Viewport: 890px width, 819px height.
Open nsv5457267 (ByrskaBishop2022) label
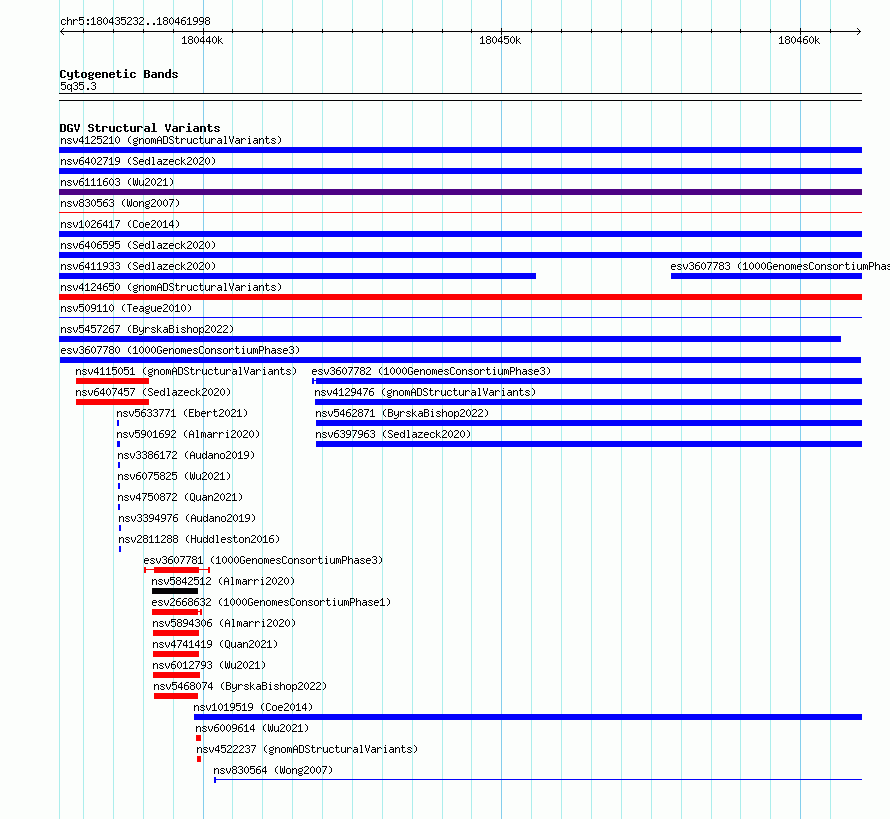(147, 329)
